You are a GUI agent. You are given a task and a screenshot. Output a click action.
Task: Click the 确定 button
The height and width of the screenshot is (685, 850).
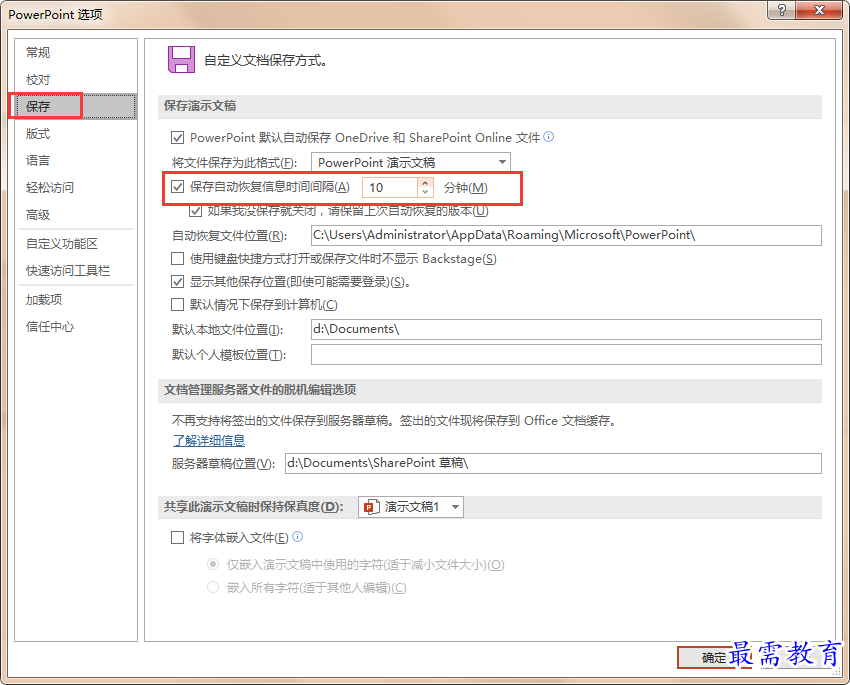(x=713, y=657)
